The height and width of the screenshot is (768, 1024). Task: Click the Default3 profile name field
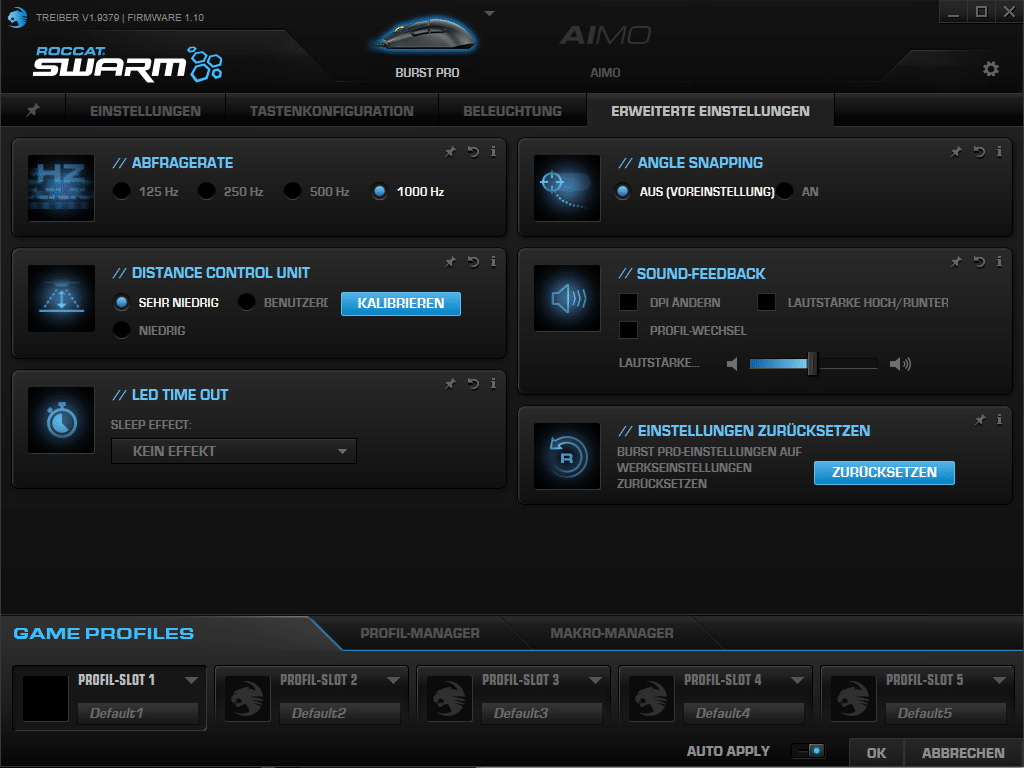(541, 713)
